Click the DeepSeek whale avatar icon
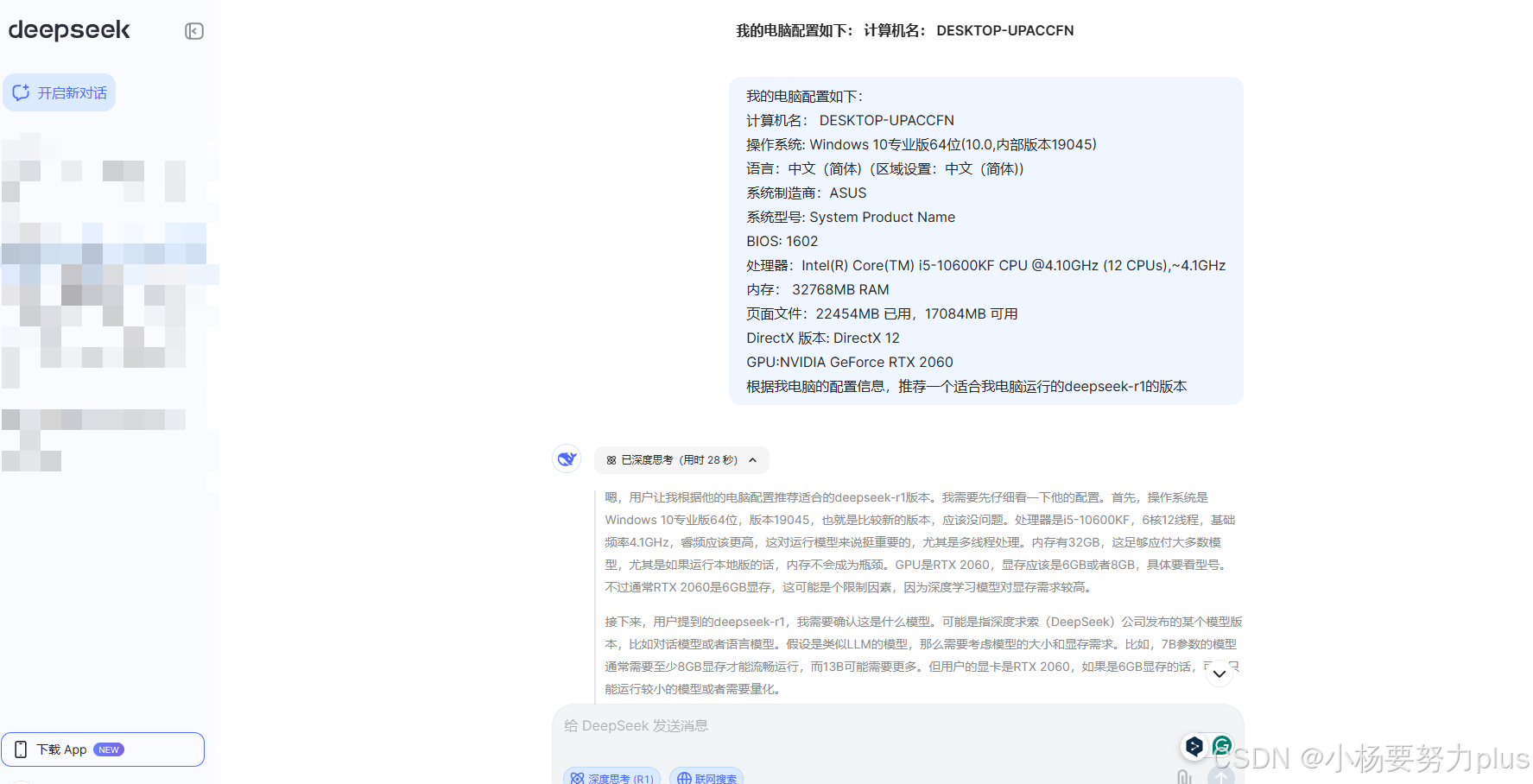Image resolution: width=1533 pixels, height=784 pixels. [567, 458]
